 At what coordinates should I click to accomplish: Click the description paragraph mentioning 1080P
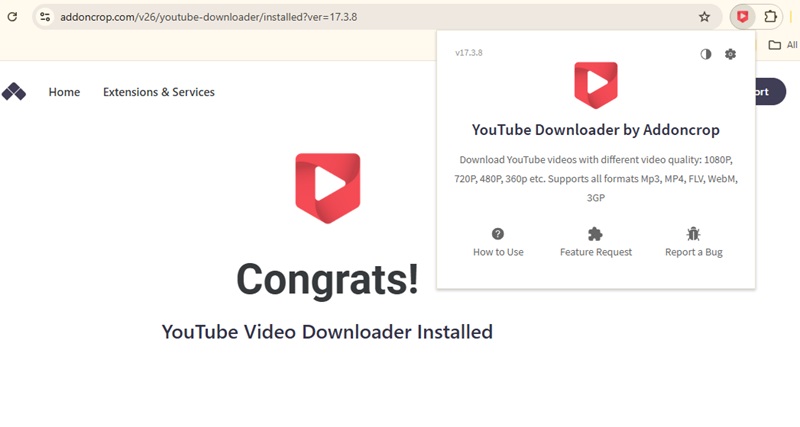[595, 179]
